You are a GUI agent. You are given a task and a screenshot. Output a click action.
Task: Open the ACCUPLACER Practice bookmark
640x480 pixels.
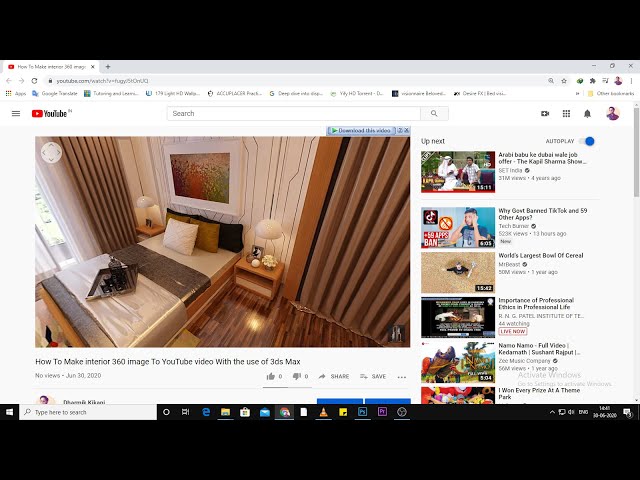tap(235, 93)
